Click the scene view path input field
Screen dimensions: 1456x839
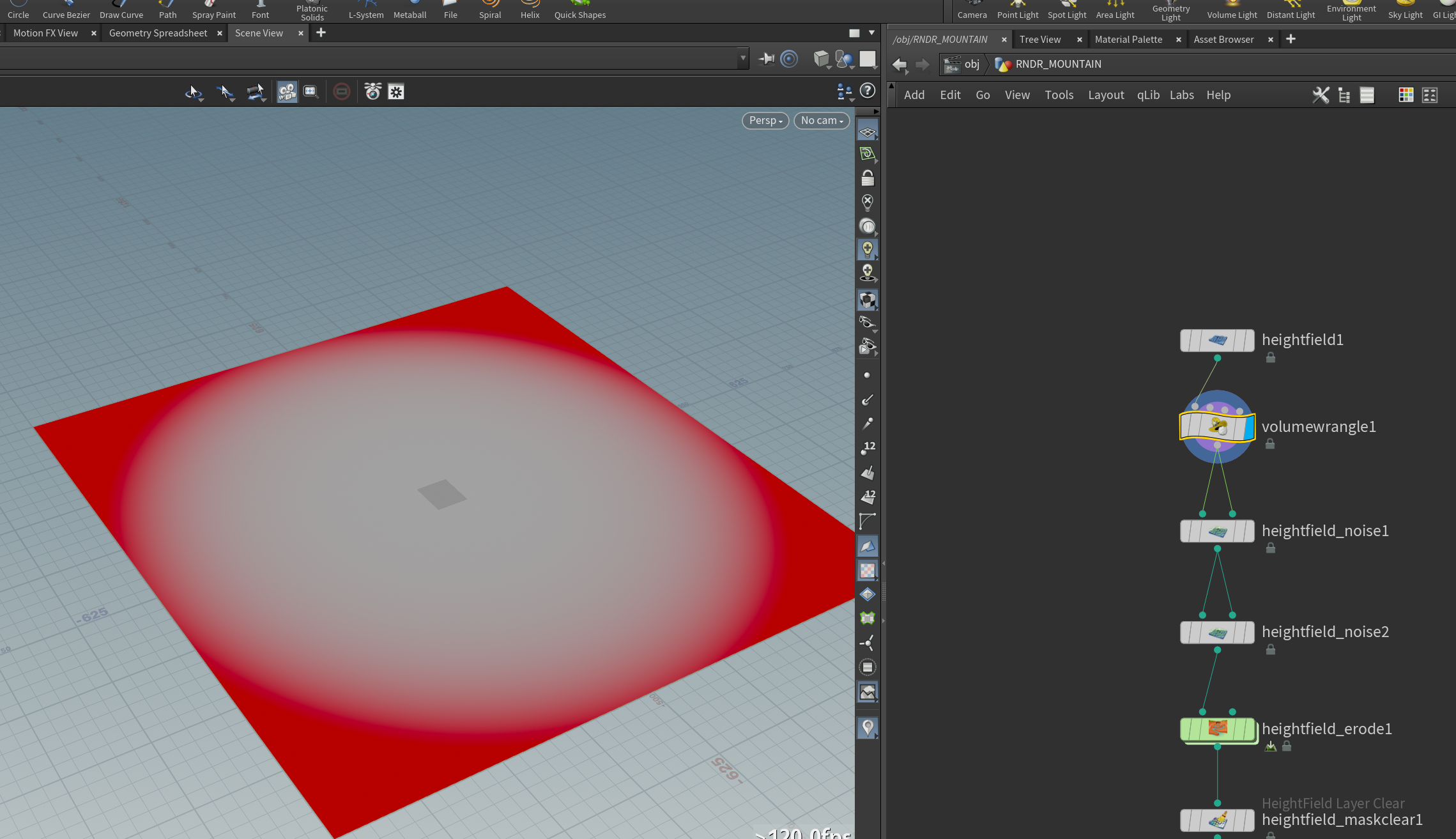click(368, 59)
